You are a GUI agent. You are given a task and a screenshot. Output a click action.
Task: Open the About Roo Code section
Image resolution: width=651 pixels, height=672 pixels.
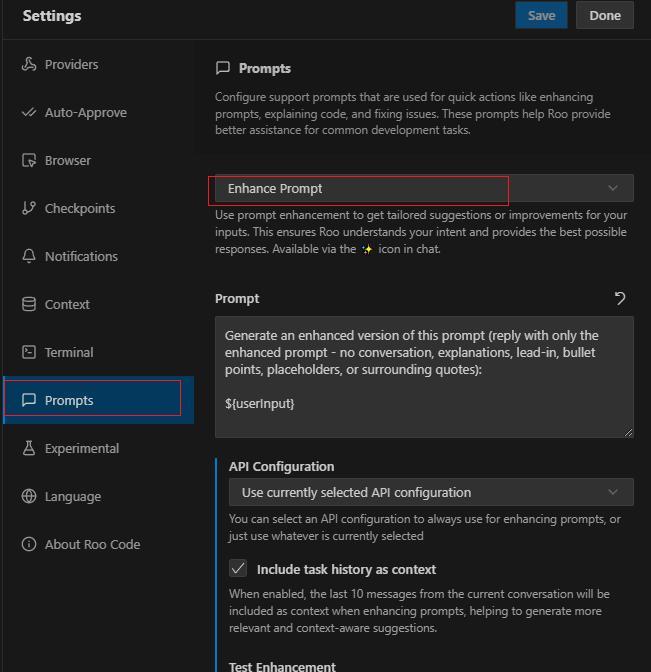(98, 544)
